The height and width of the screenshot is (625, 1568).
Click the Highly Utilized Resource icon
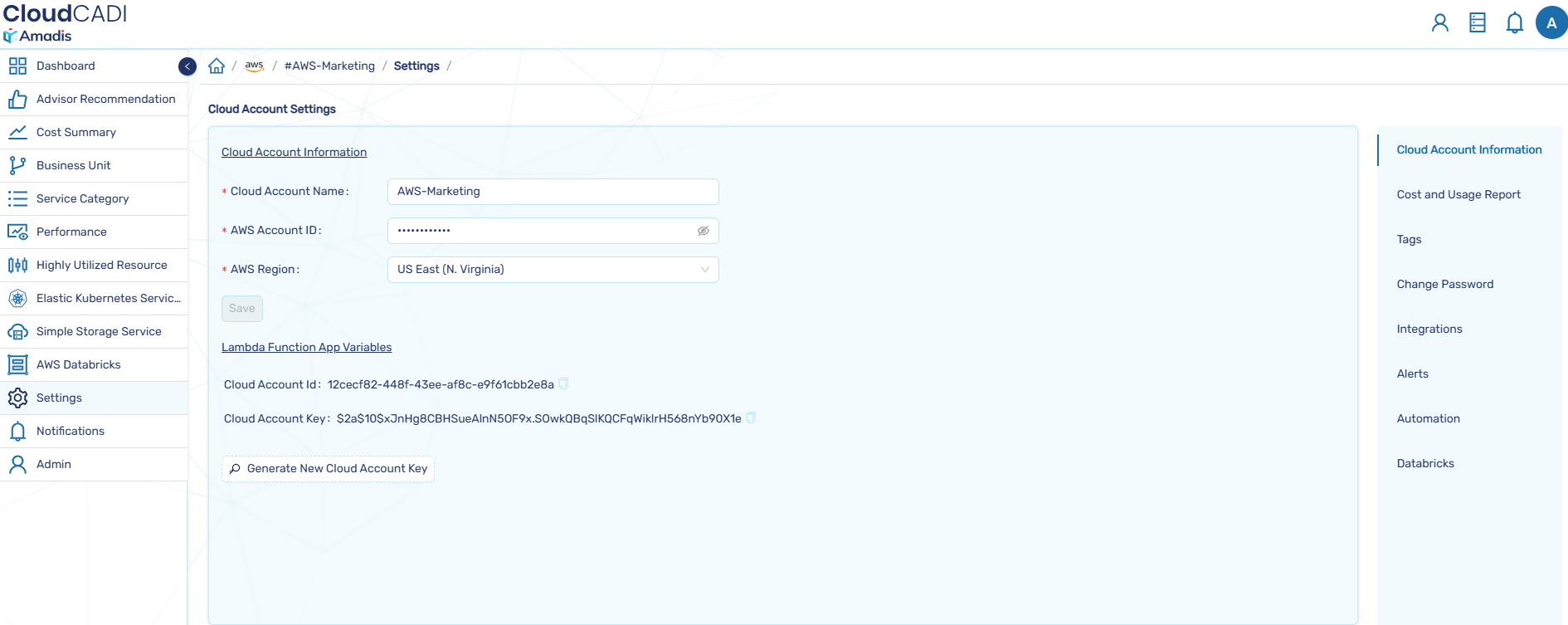pos(17,265)
